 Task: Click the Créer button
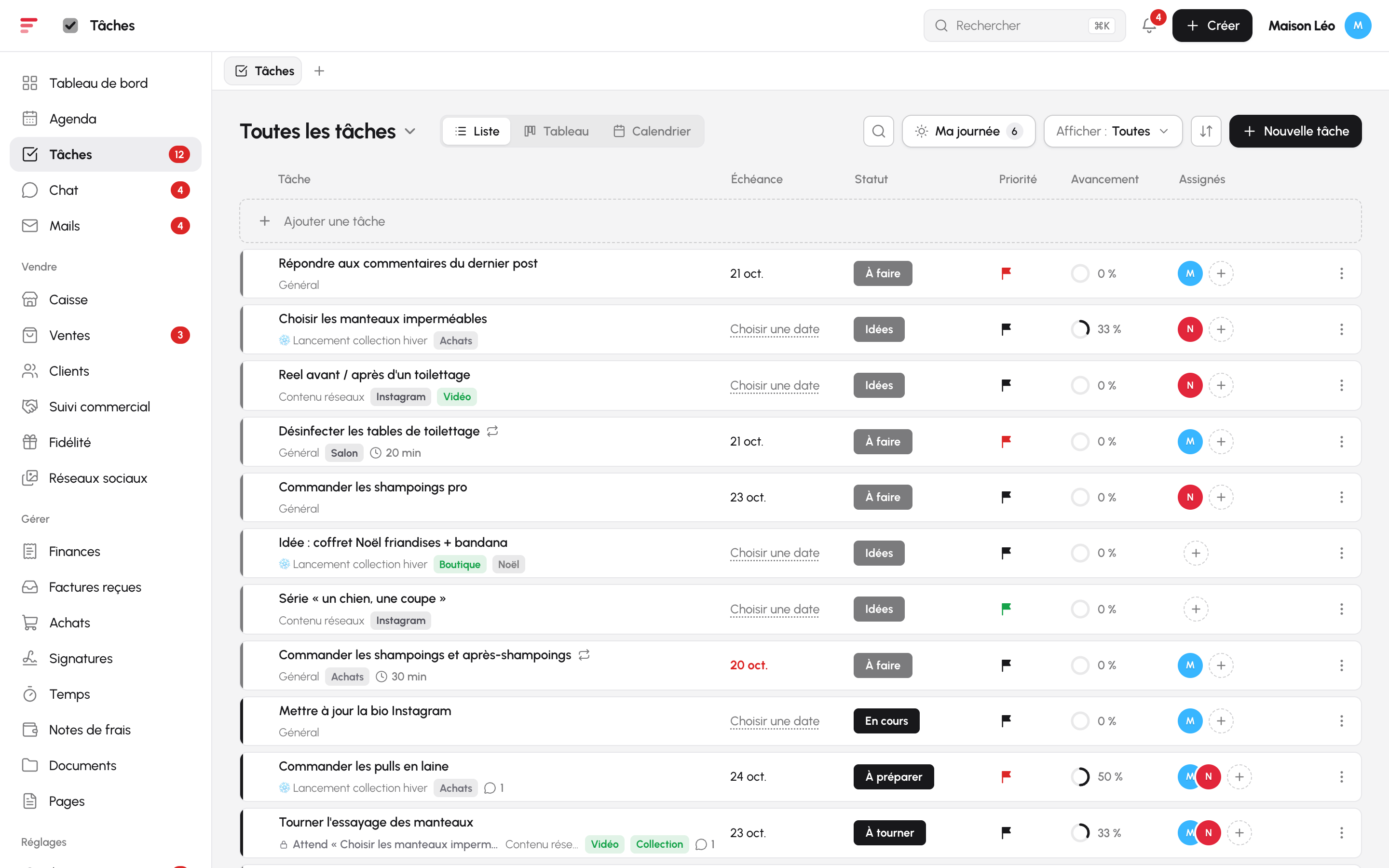click(x=1212, y=25)
